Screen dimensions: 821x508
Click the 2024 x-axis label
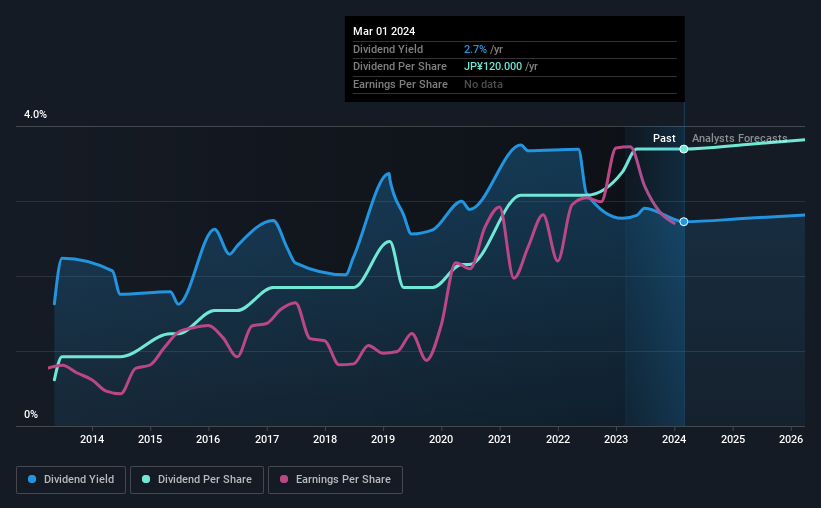(674, 439)
